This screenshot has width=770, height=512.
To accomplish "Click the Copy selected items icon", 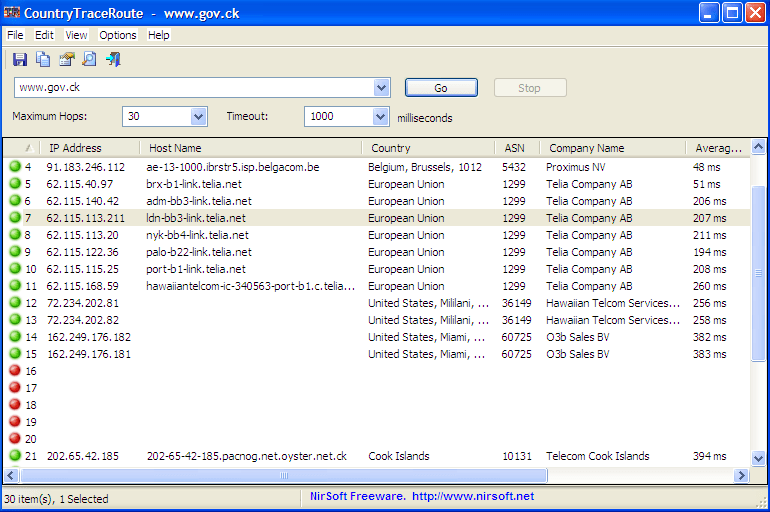I will point(43,60).
